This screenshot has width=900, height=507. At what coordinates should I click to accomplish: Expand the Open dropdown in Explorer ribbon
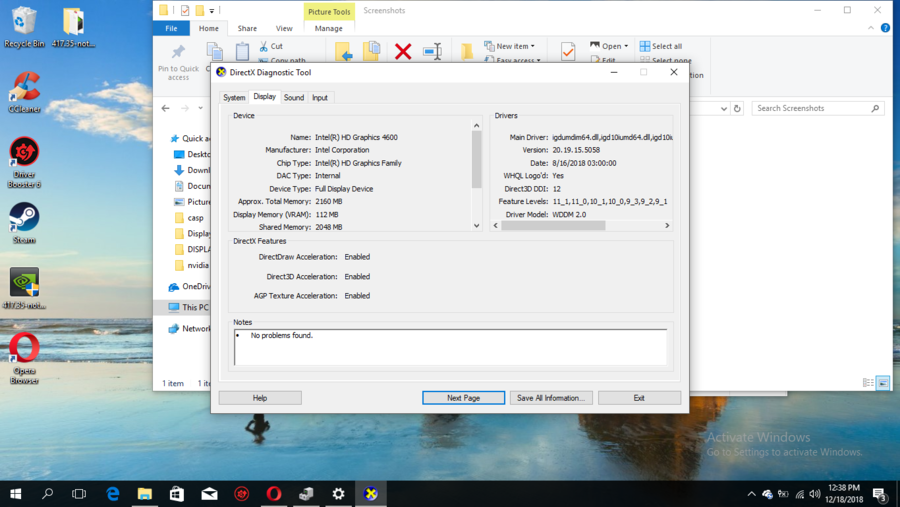point(626,46)
